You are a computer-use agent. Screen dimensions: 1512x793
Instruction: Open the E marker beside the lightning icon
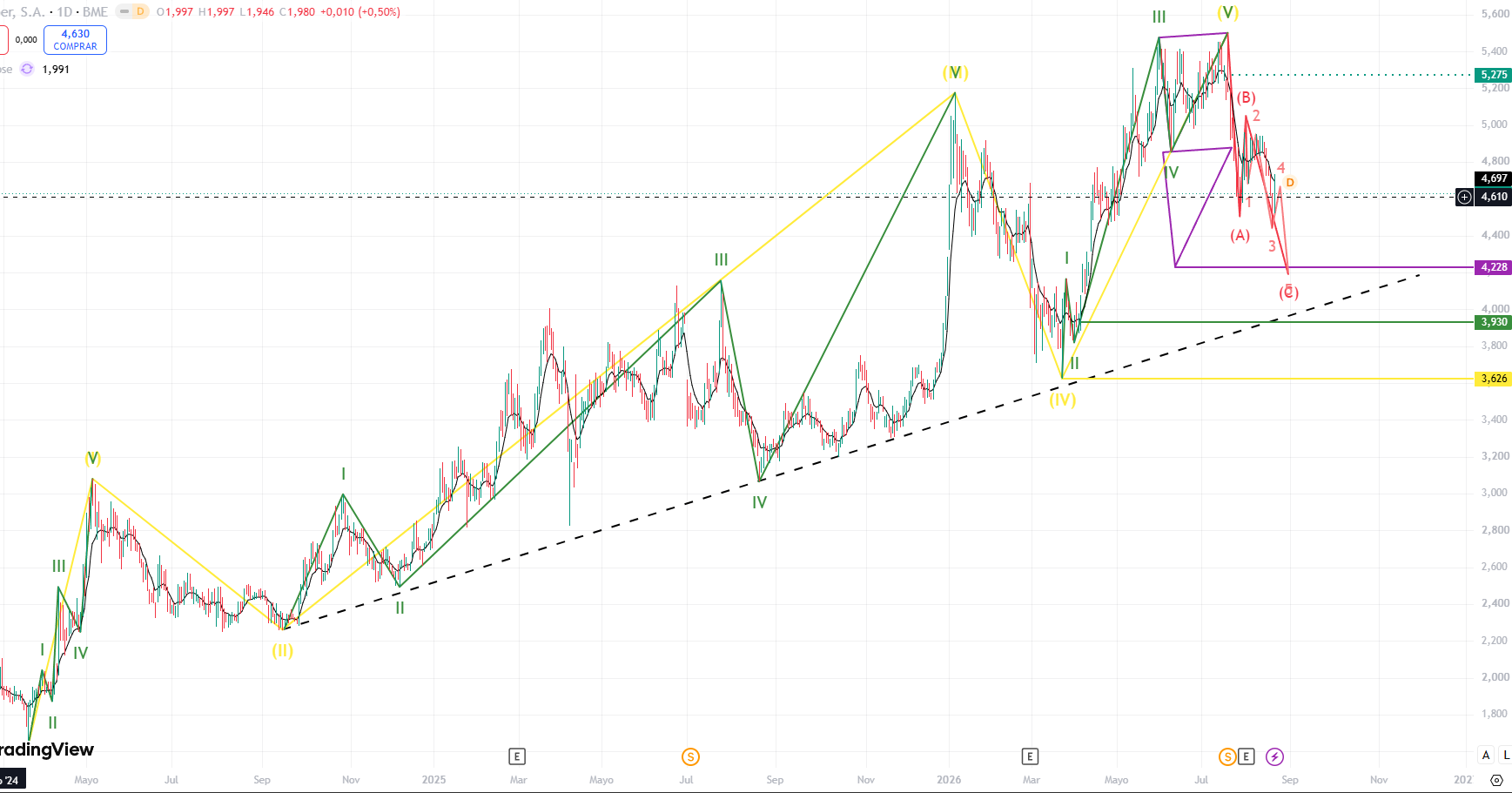[1246, 756]
